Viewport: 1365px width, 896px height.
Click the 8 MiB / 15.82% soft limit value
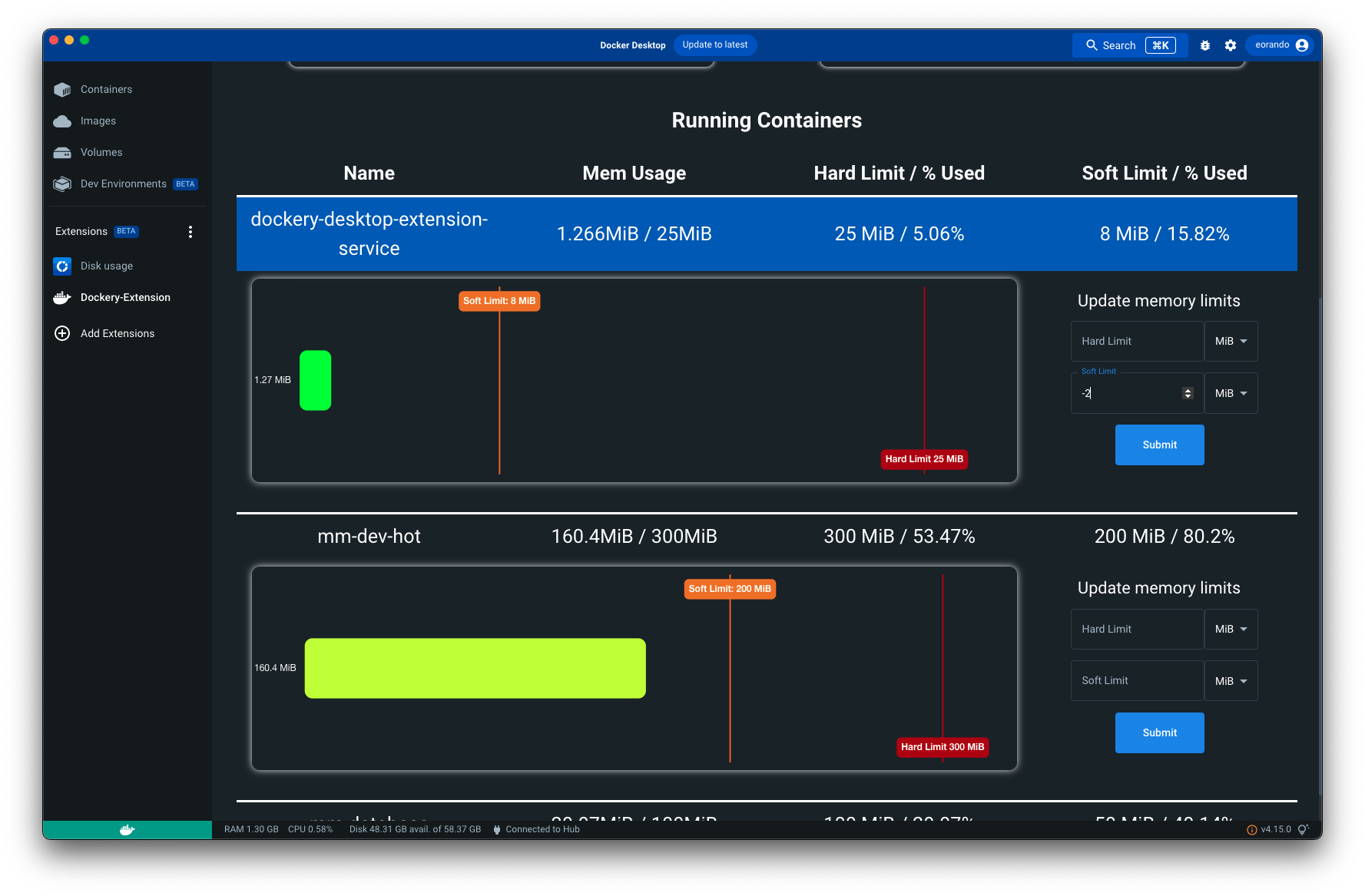click(1165, 234)
